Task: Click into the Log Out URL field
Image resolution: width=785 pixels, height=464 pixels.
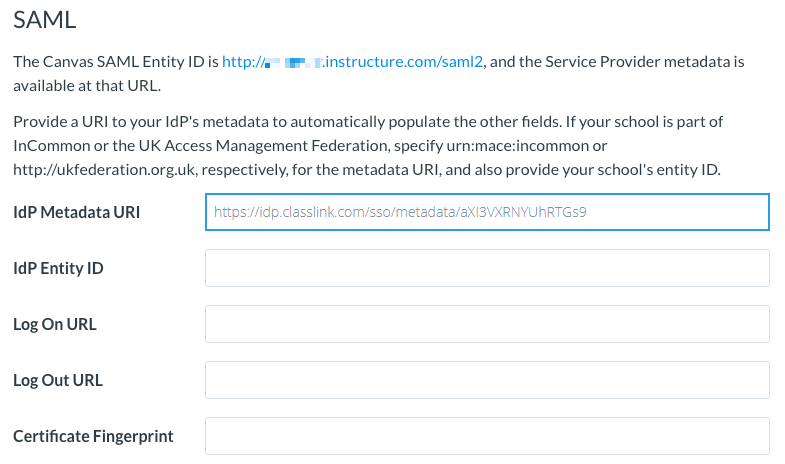Action: pos(486,380)
